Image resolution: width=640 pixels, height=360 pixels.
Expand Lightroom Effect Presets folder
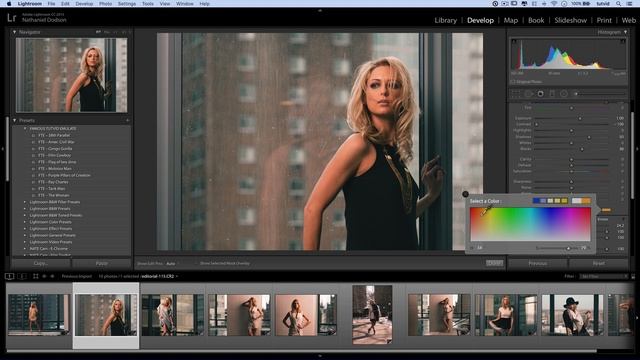25,229
